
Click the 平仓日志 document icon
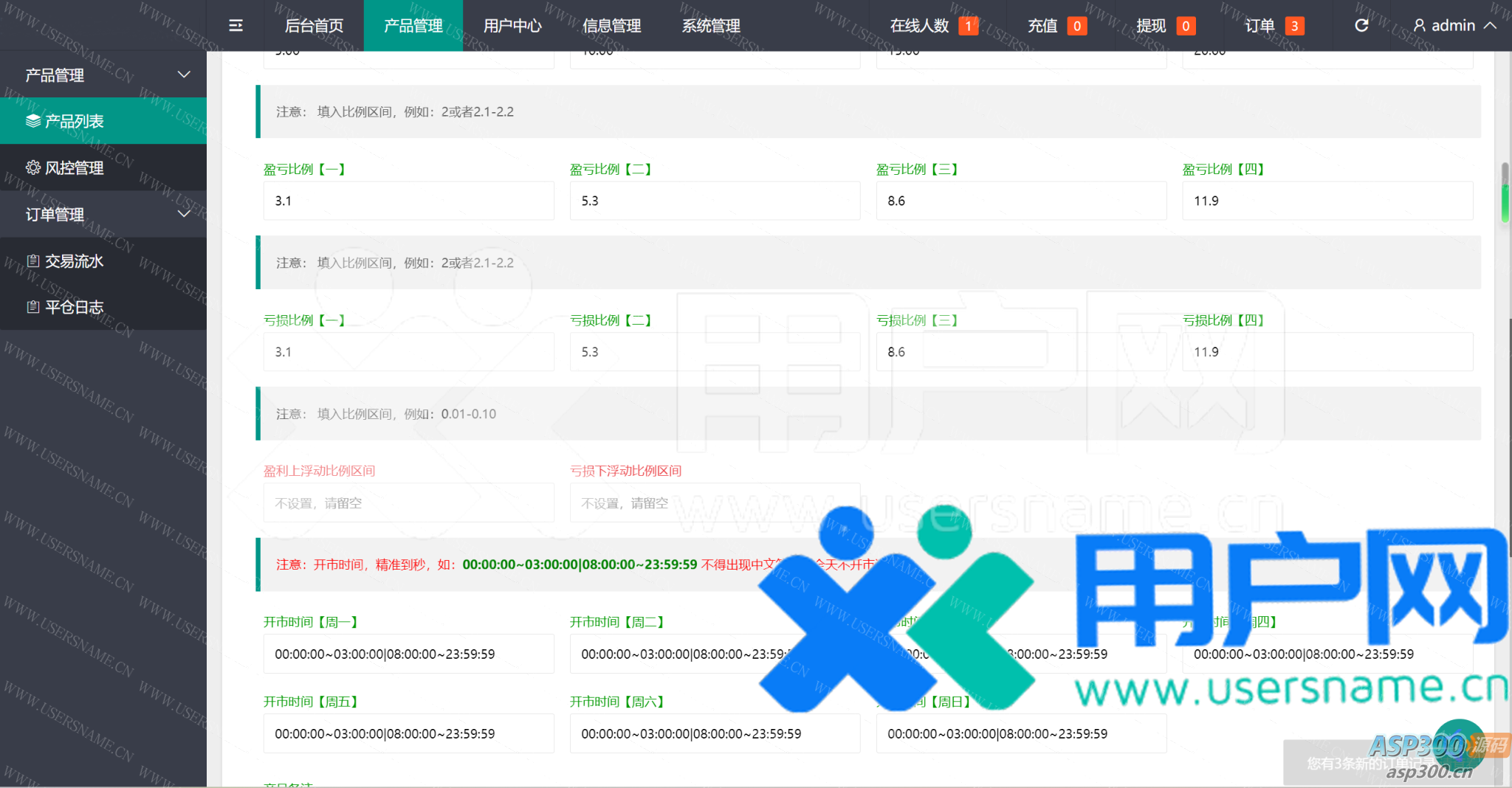(33, 307)
